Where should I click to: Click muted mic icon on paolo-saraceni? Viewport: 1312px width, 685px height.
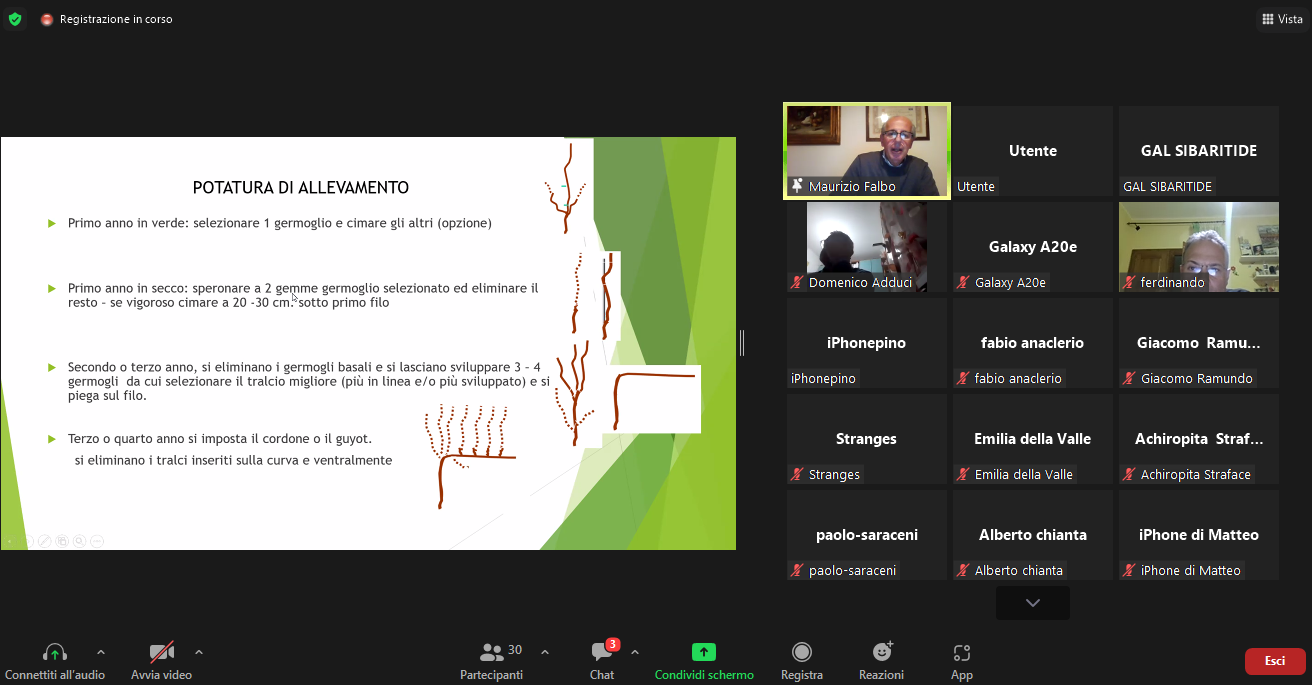798,571
